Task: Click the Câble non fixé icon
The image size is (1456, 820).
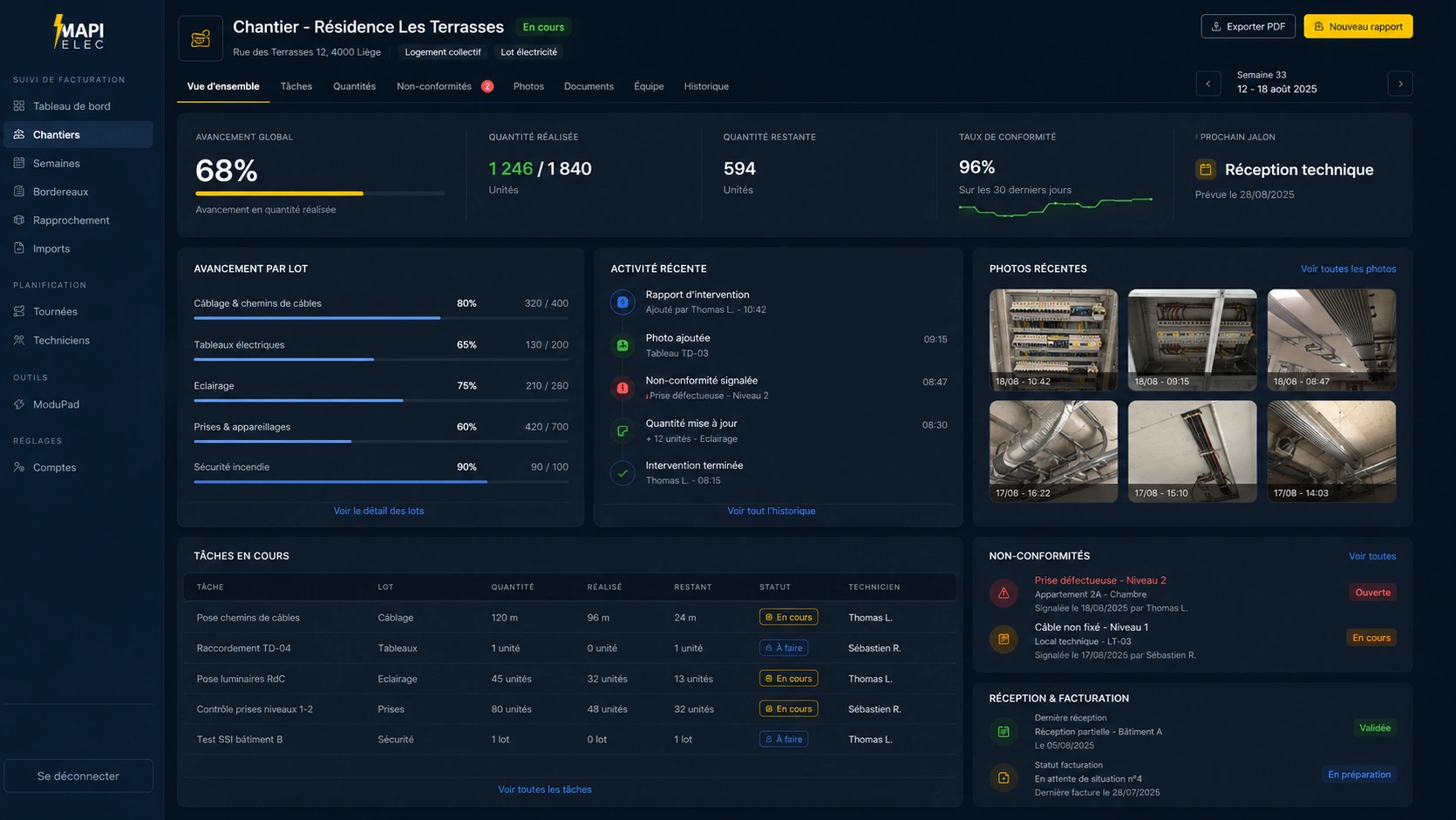Action: point(1004,640)
